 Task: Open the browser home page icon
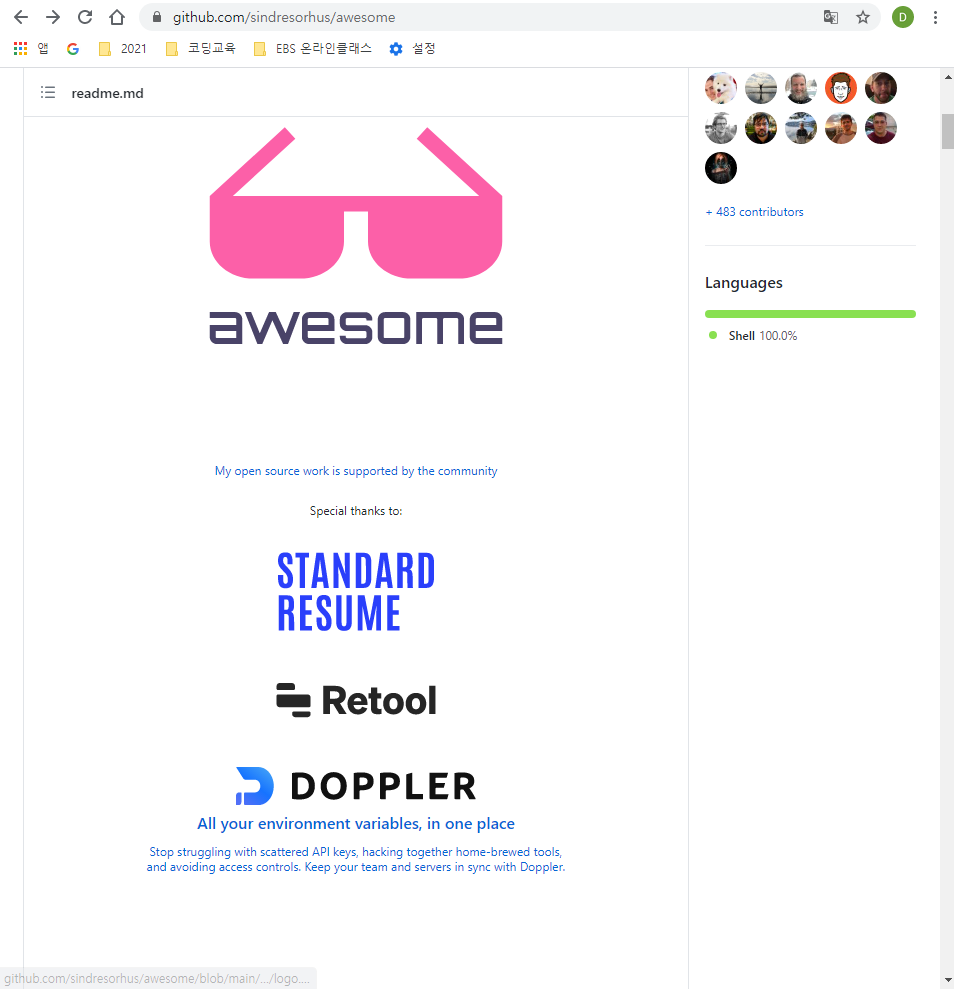click(117, 17)
